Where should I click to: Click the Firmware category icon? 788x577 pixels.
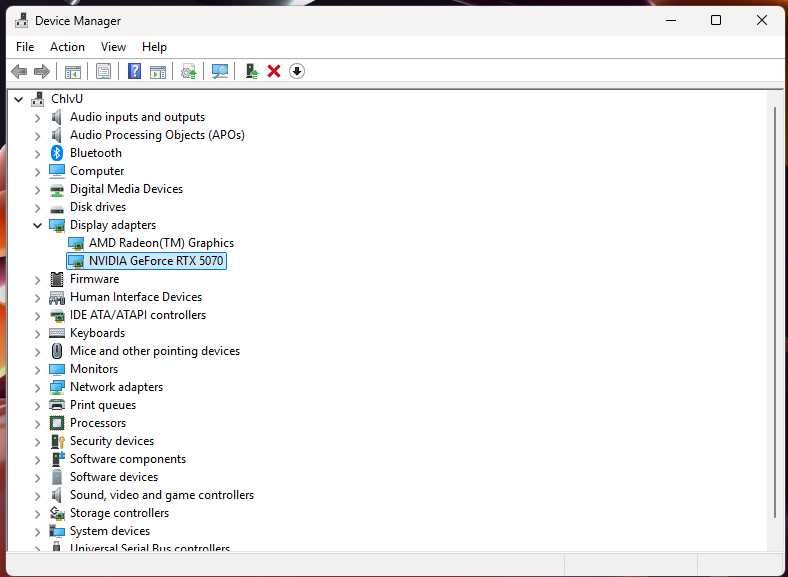[x=57, y=279]
